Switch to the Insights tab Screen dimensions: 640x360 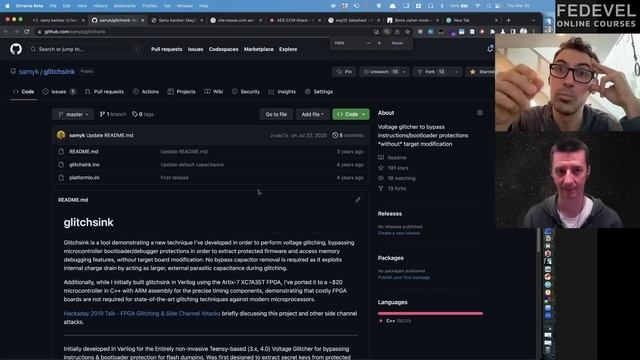point(282,91)
